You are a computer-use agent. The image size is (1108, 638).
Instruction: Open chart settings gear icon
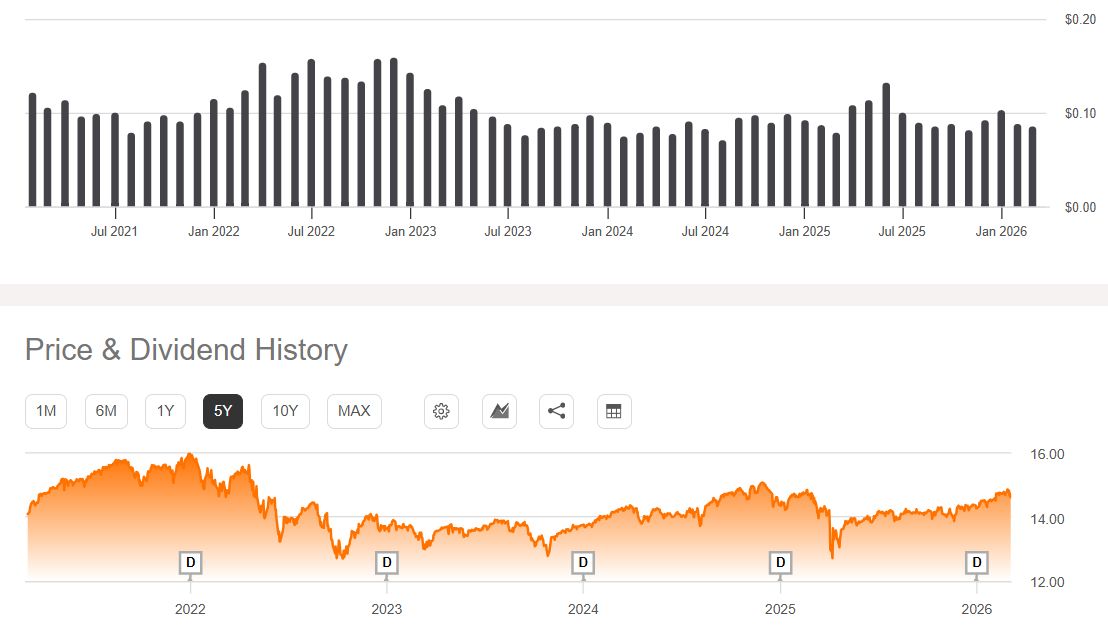(x=441, y=411)
